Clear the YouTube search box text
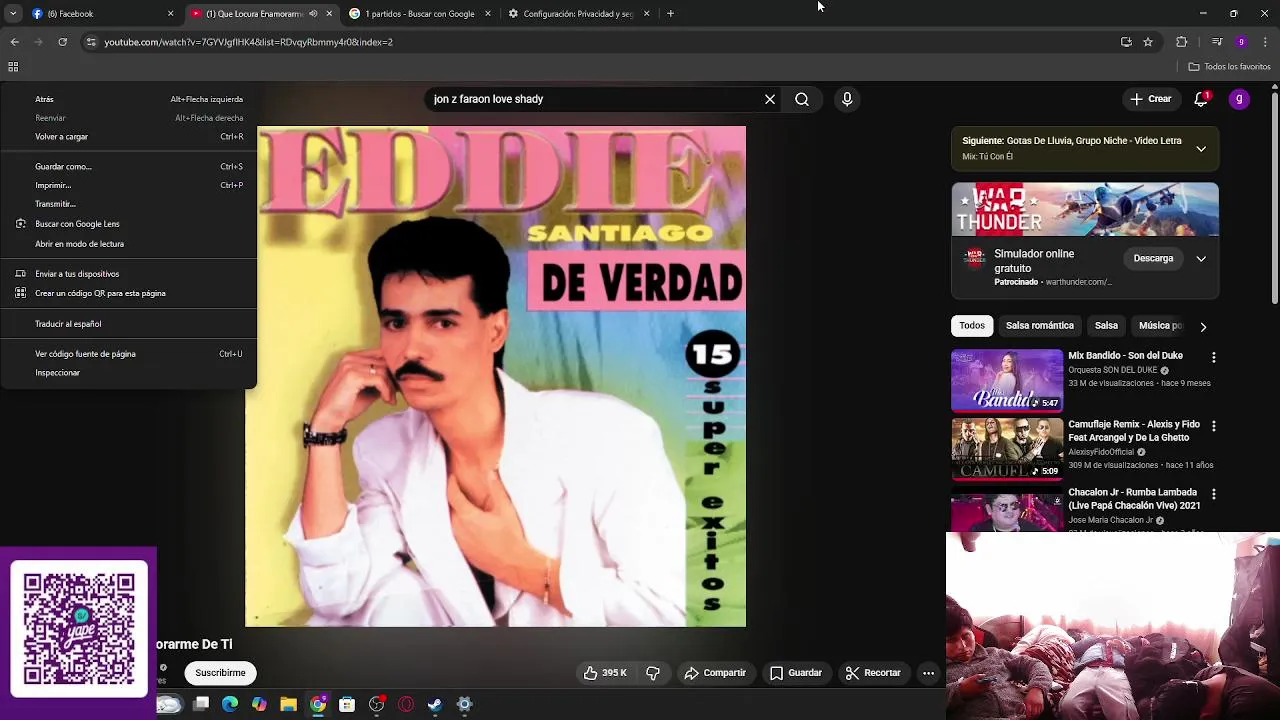The width and height of the screenshot is (1280, 720). point(770,99)
